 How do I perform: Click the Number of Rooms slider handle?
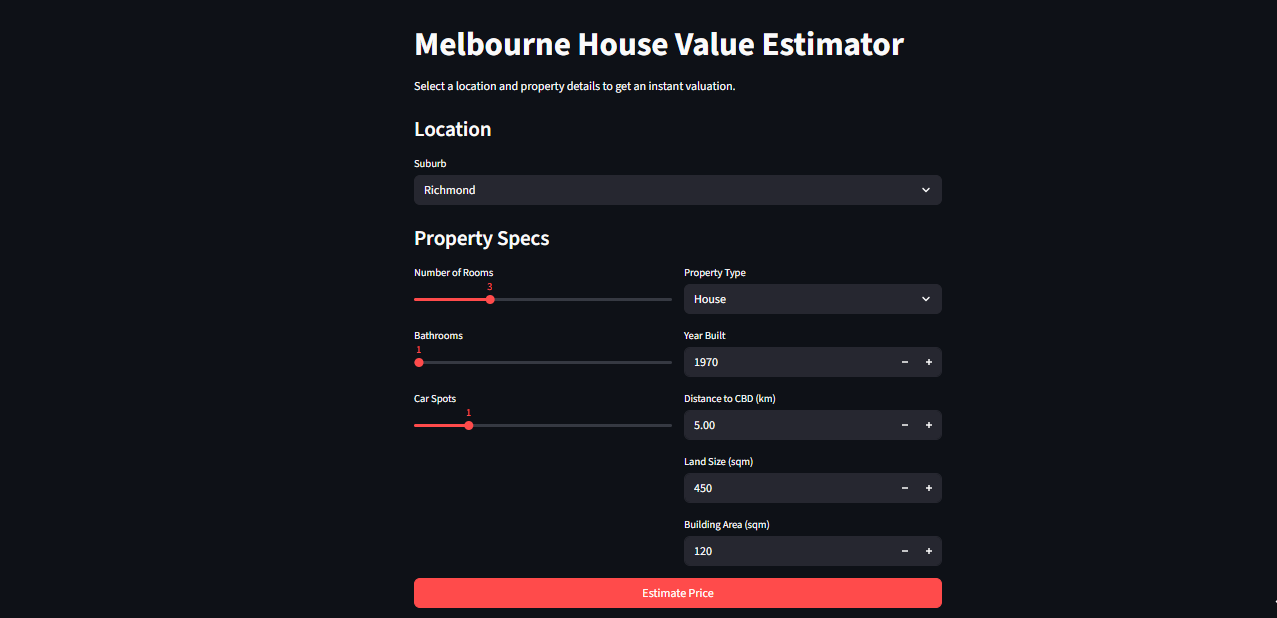[488, 299]
